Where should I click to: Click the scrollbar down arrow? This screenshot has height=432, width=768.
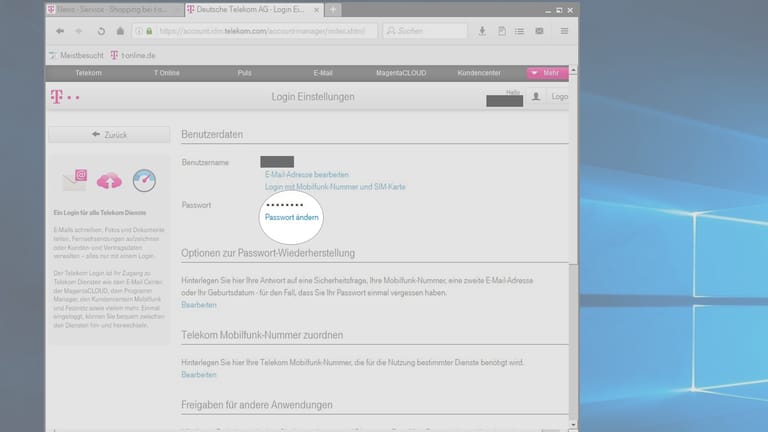point(573,425)
